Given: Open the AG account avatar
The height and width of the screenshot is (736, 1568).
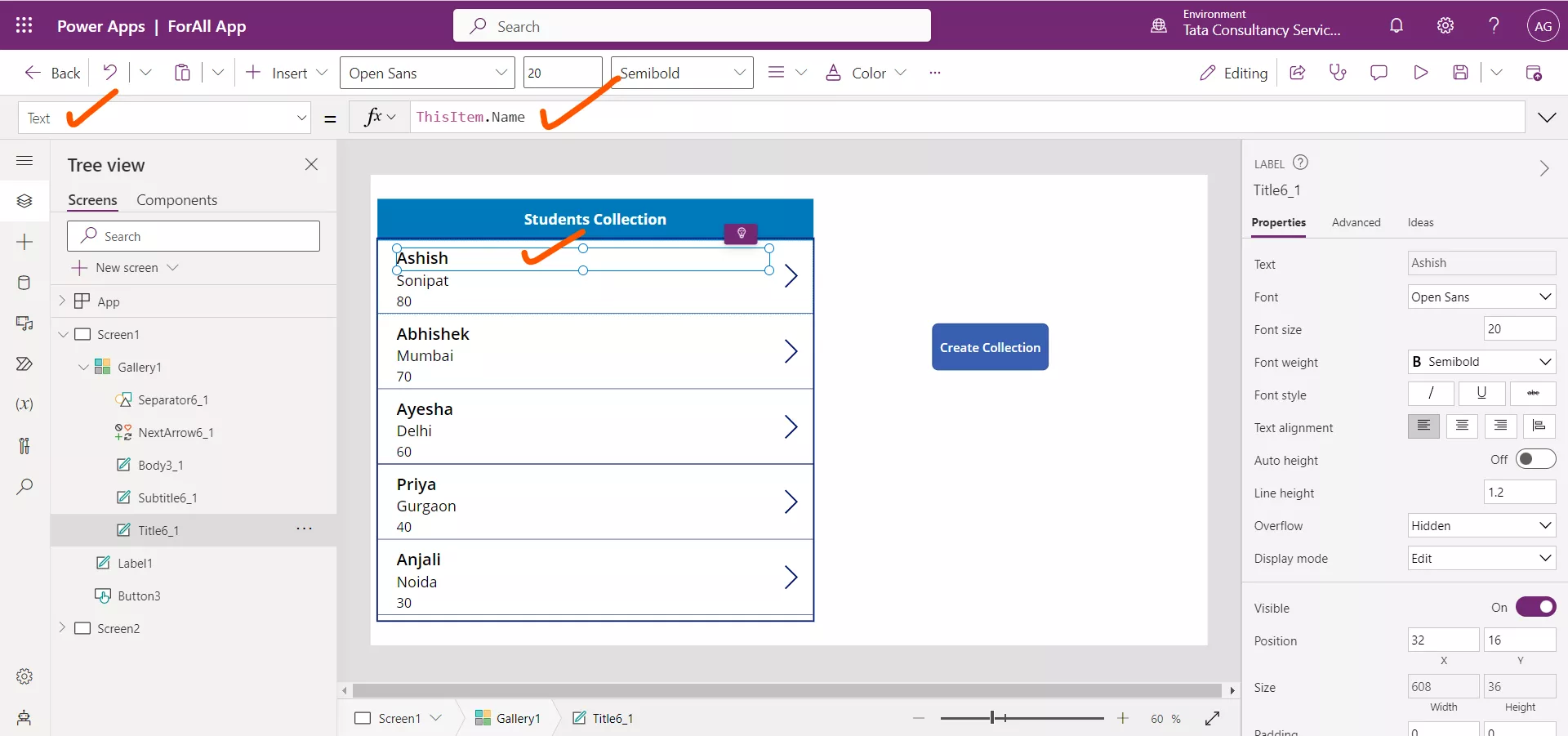Looking at the screenshot, I should tap(1543, 25).
